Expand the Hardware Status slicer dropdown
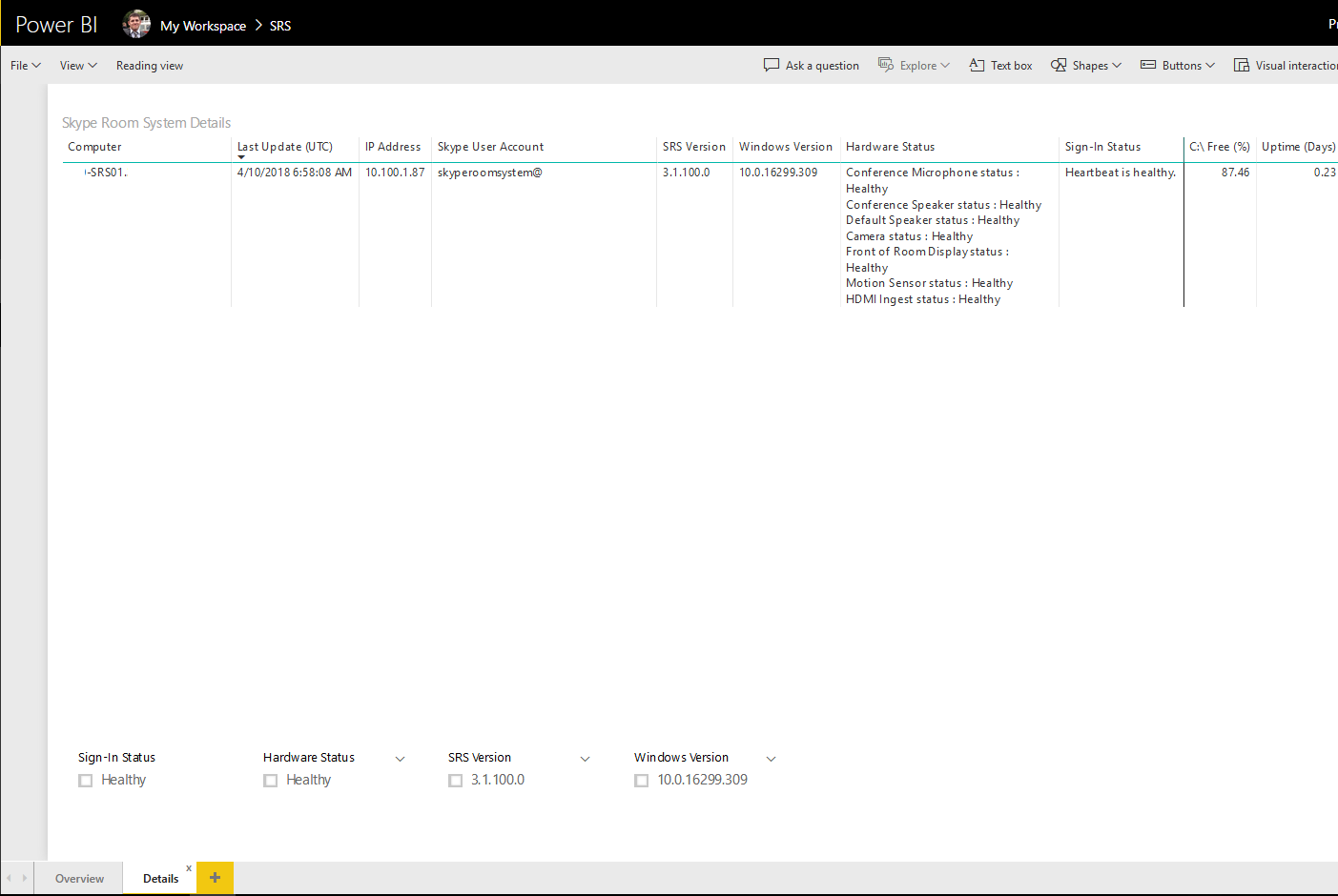 pyautogui.click(x=400, y=759)
